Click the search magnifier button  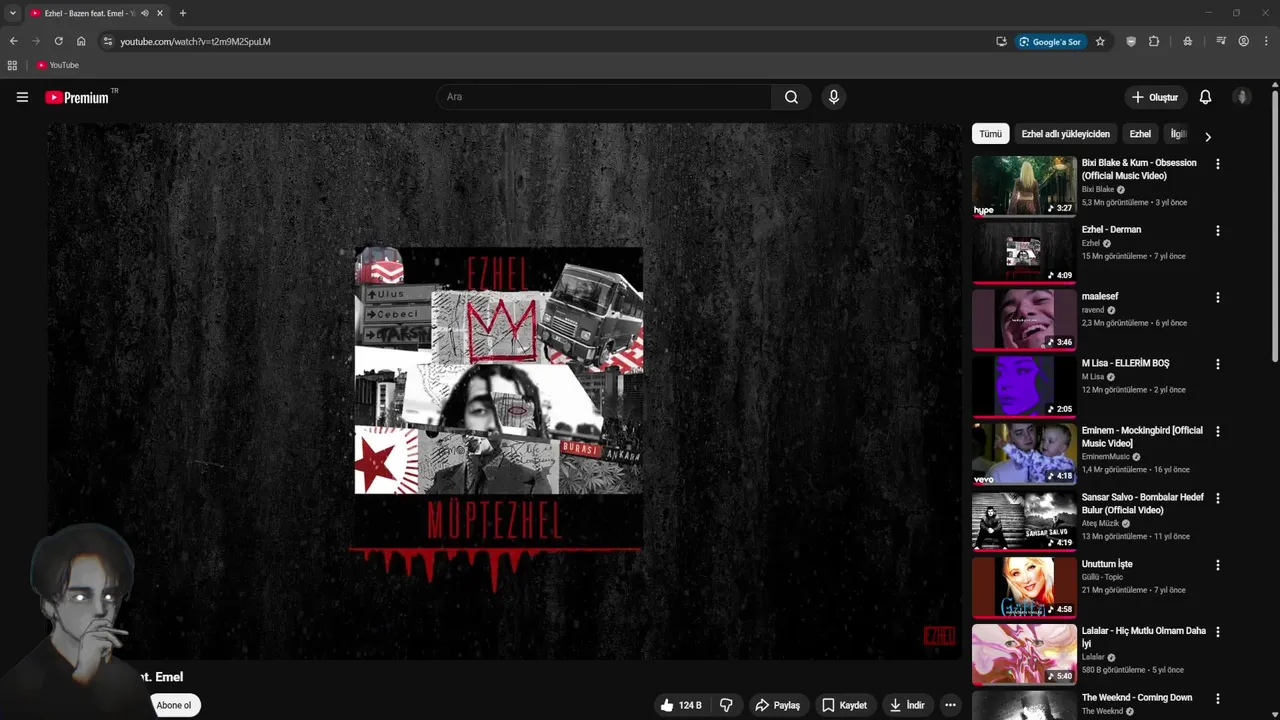tap(791, 97)
